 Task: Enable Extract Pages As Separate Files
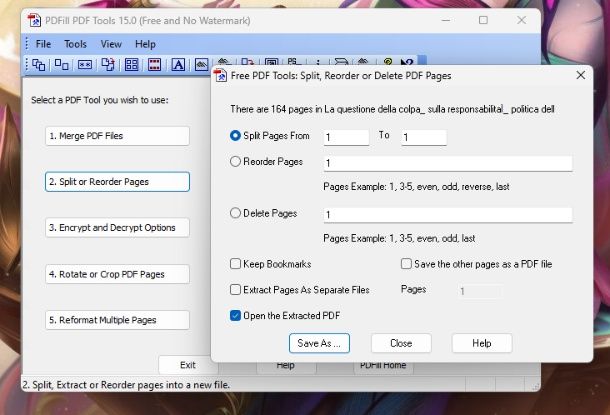[235, 290]
